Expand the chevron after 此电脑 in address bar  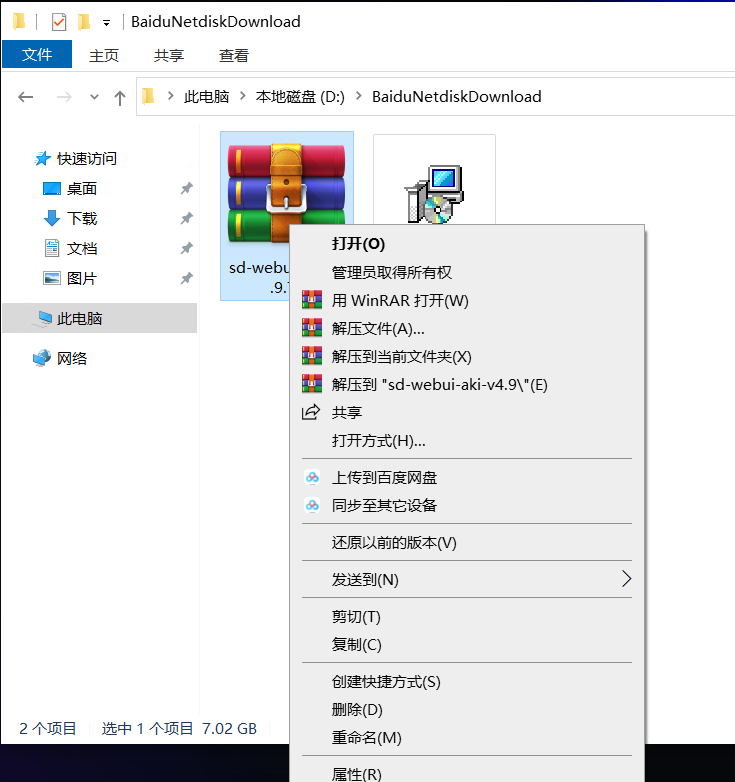click(x=243, y=96)
